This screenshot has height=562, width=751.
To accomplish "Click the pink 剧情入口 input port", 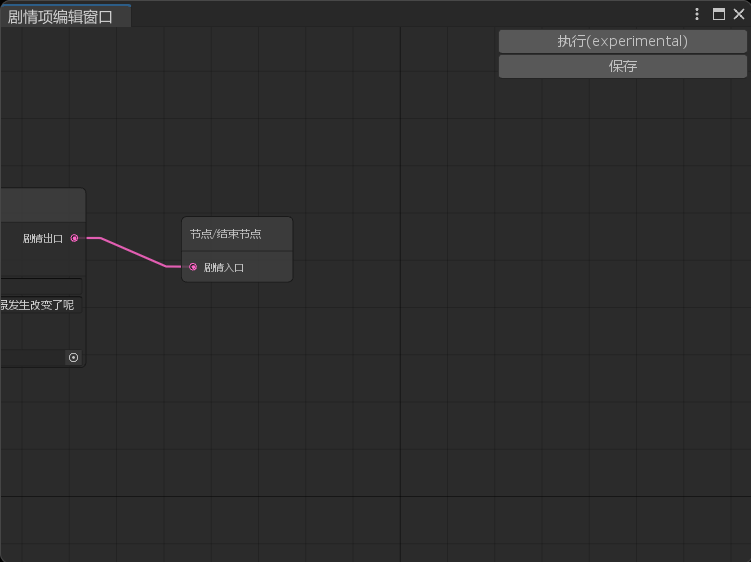I will 193,267.
